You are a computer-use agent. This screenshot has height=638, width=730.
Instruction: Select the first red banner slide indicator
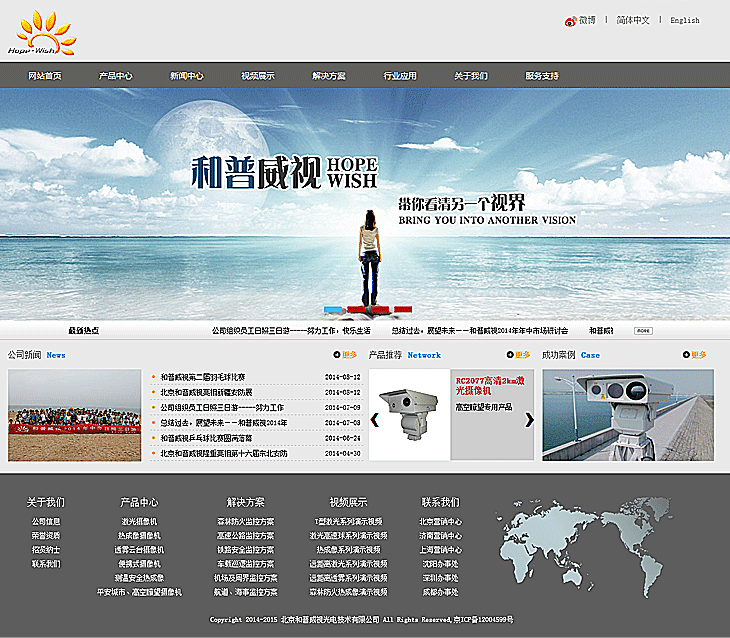[356, 309]
